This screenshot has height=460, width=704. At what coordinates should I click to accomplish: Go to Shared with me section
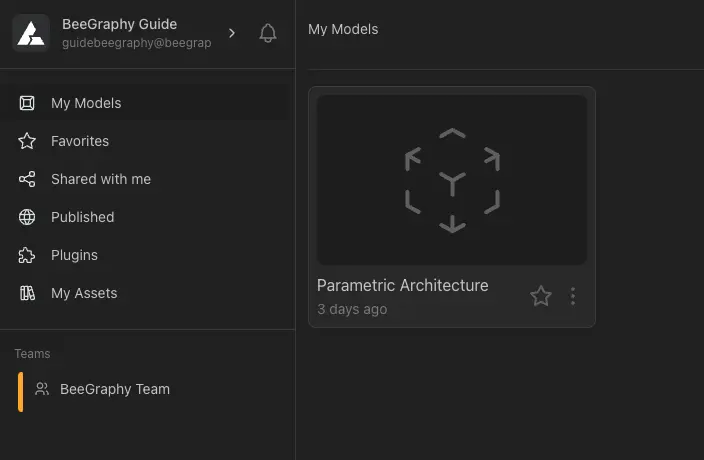click(x=101, y=179)
